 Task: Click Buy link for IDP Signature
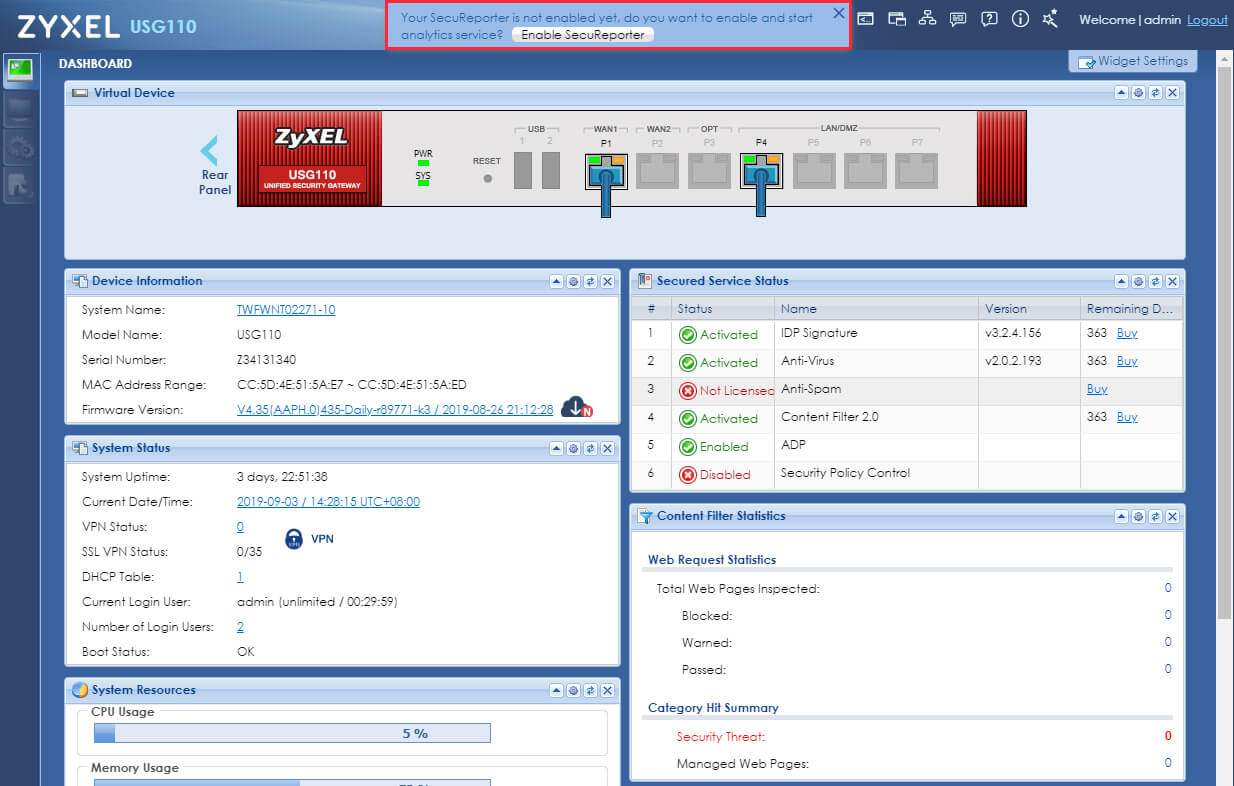1127,333
